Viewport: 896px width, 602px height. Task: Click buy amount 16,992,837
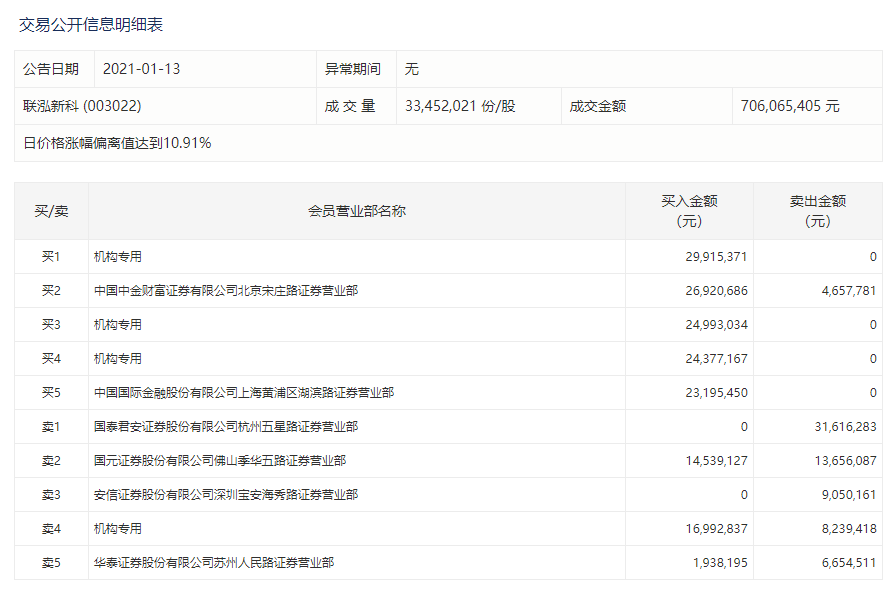click(717, 529)
